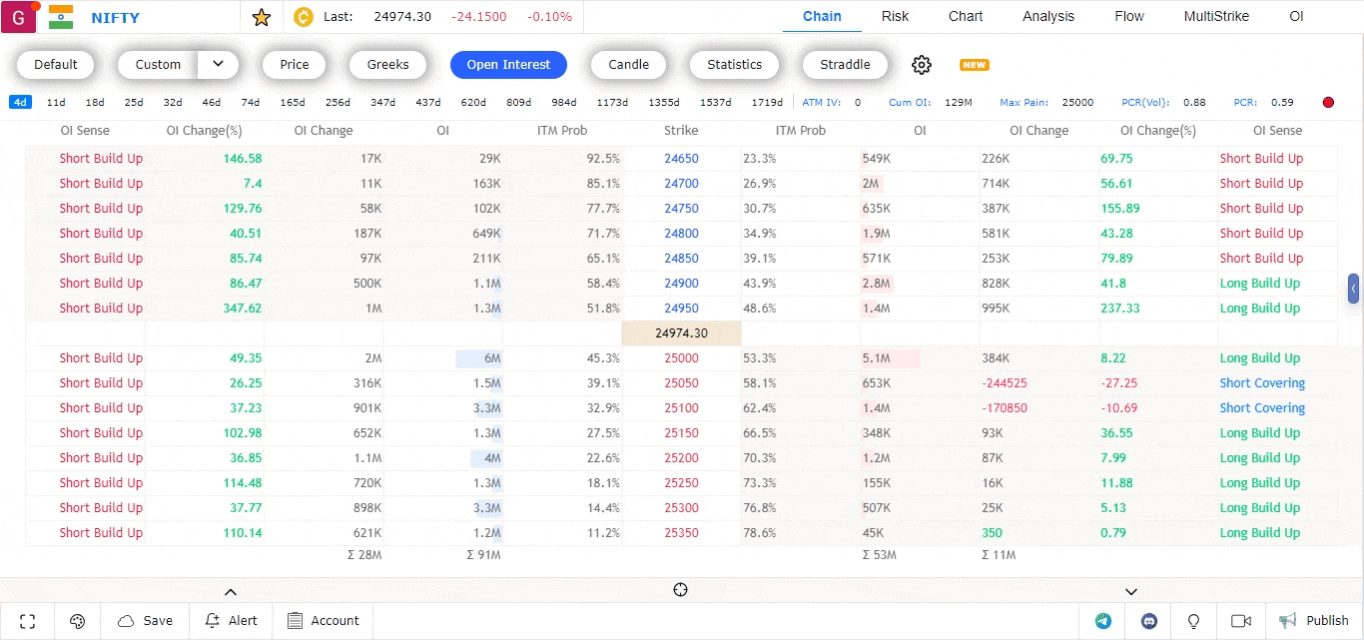Click the Publish button
Screen dimensions: 1364x640
1314,621
